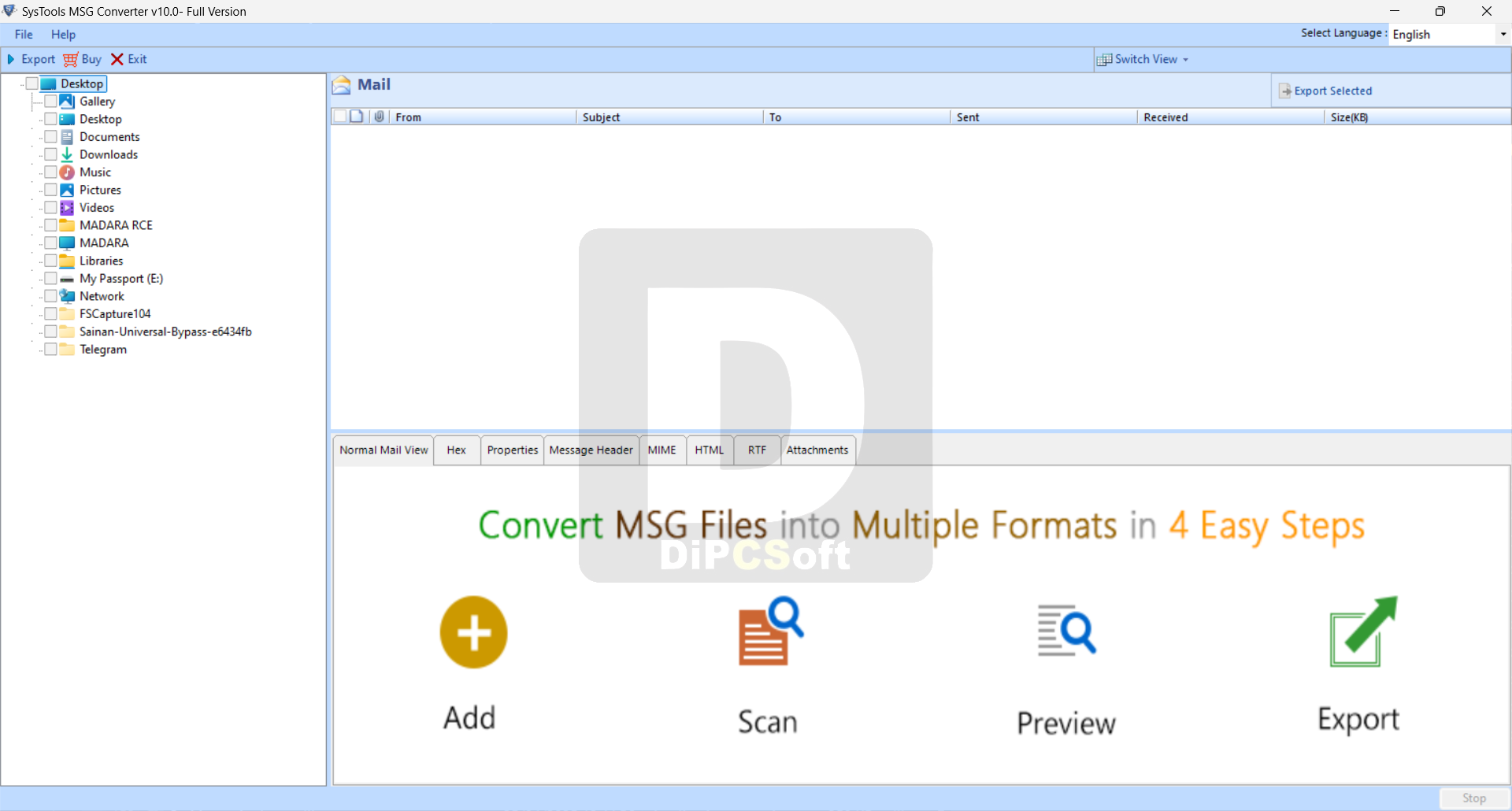1512x811 pixels.
Task: Click the Export Selected button
Action: (x=1325, y=91)
